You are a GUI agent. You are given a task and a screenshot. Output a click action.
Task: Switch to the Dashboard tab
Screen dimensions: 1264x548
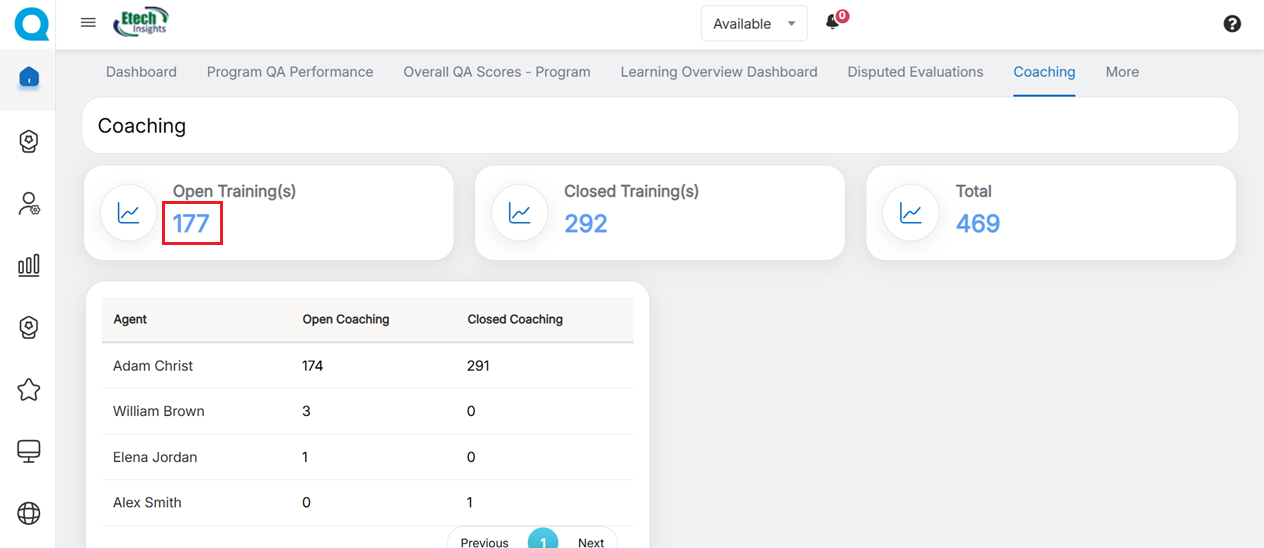coord(141,72)
